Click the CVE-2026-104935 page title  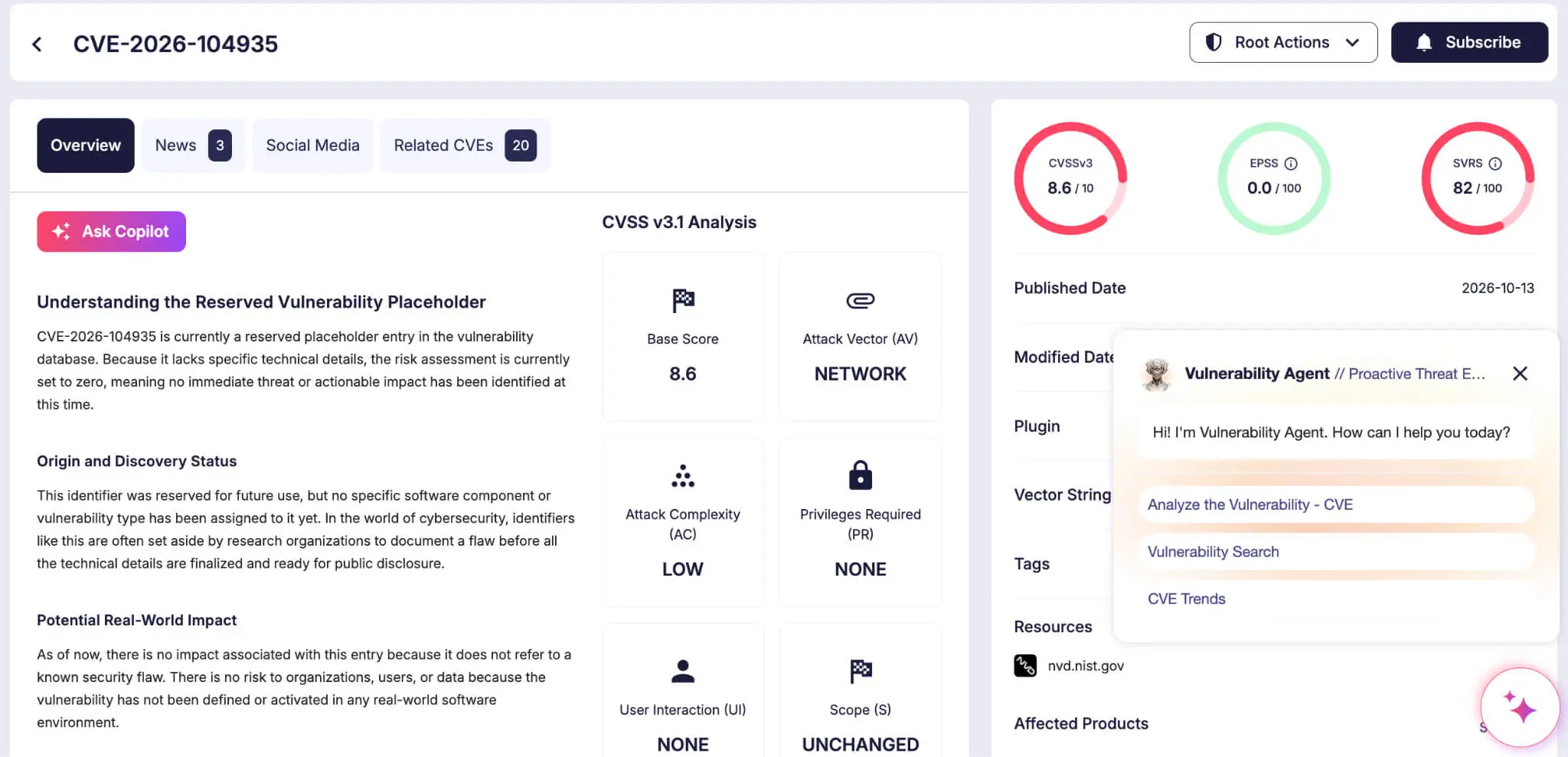pos(175,44)
